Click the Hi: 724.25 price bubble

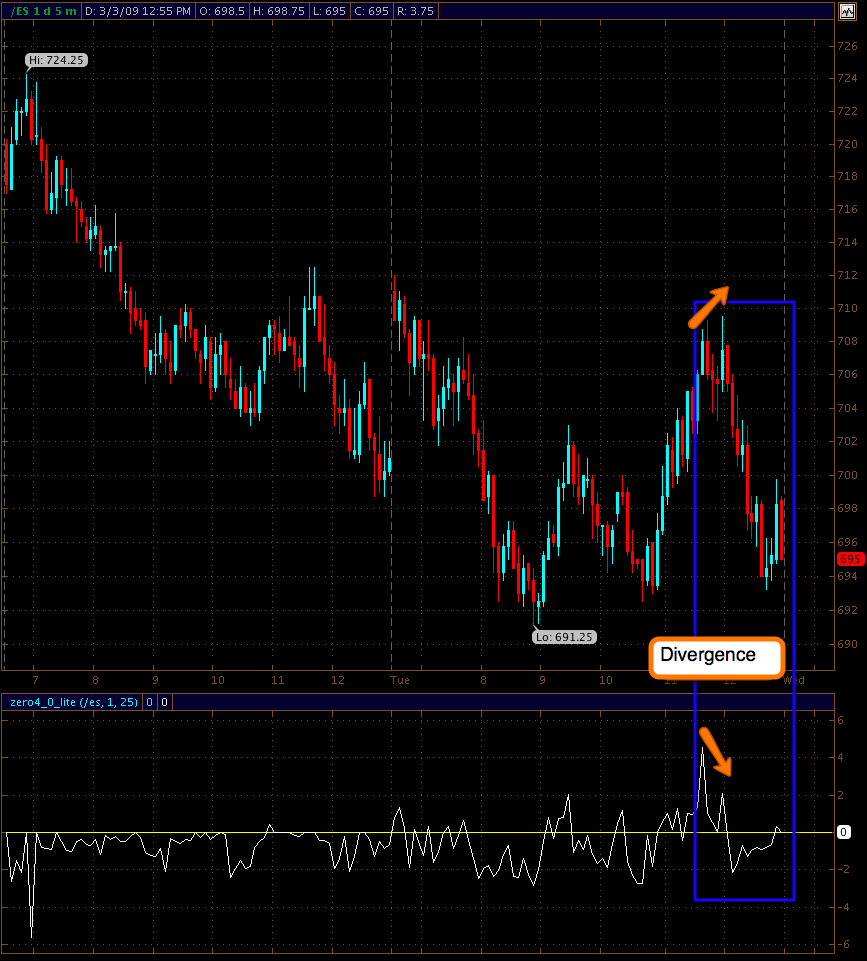56,60
